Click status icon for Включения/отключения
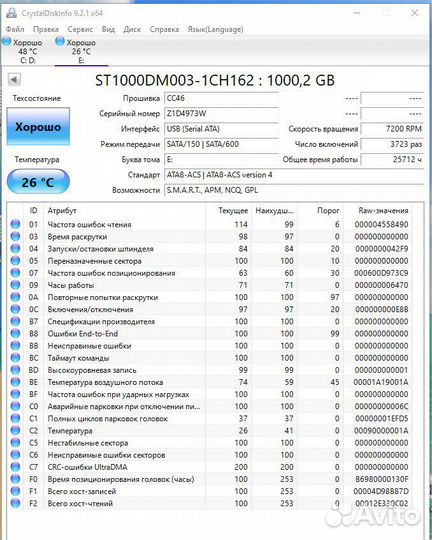432x540 pixels. point(16,309)
